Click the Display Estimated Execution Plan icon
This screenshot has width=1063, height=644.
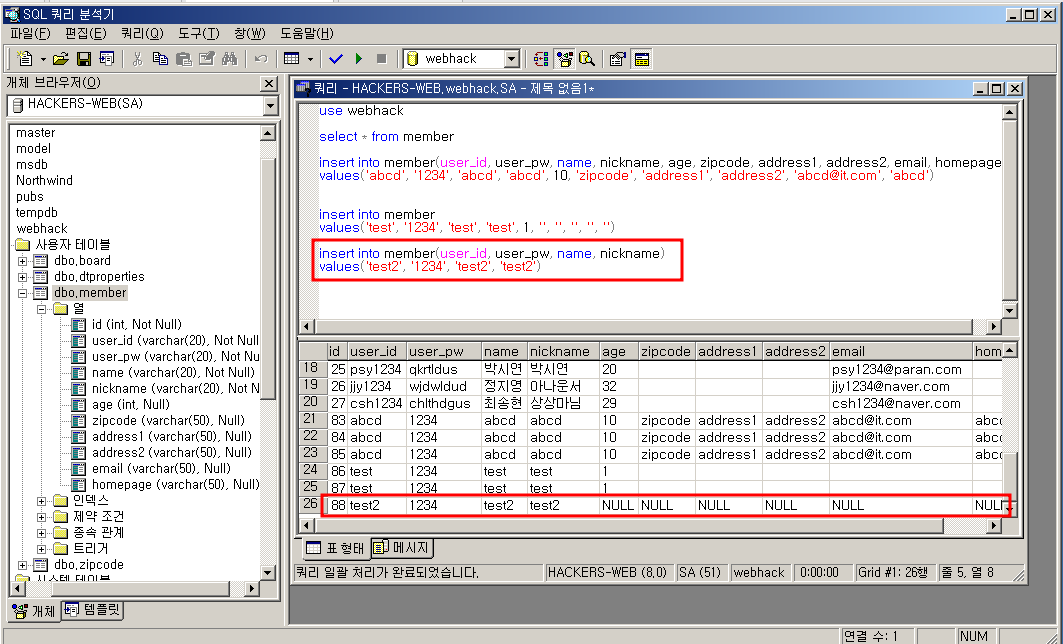(541, 59)
